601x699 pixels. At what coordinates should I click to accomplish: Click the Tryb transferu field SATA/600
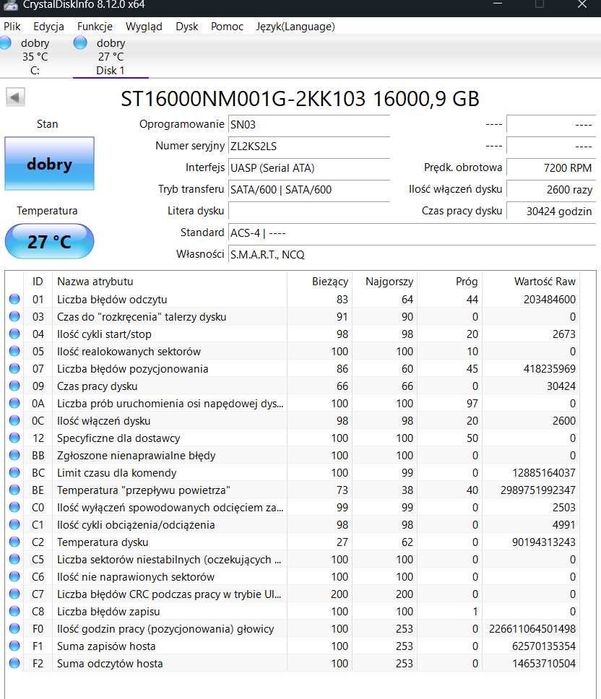click(x=309, y=189)
